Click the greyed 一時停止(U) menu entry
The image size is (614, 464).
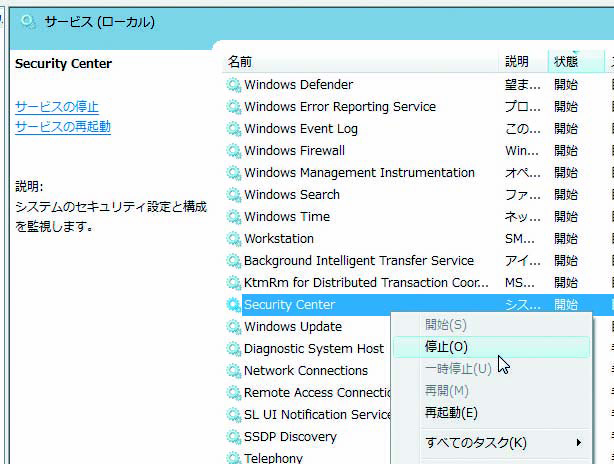(x=491, y=369)
